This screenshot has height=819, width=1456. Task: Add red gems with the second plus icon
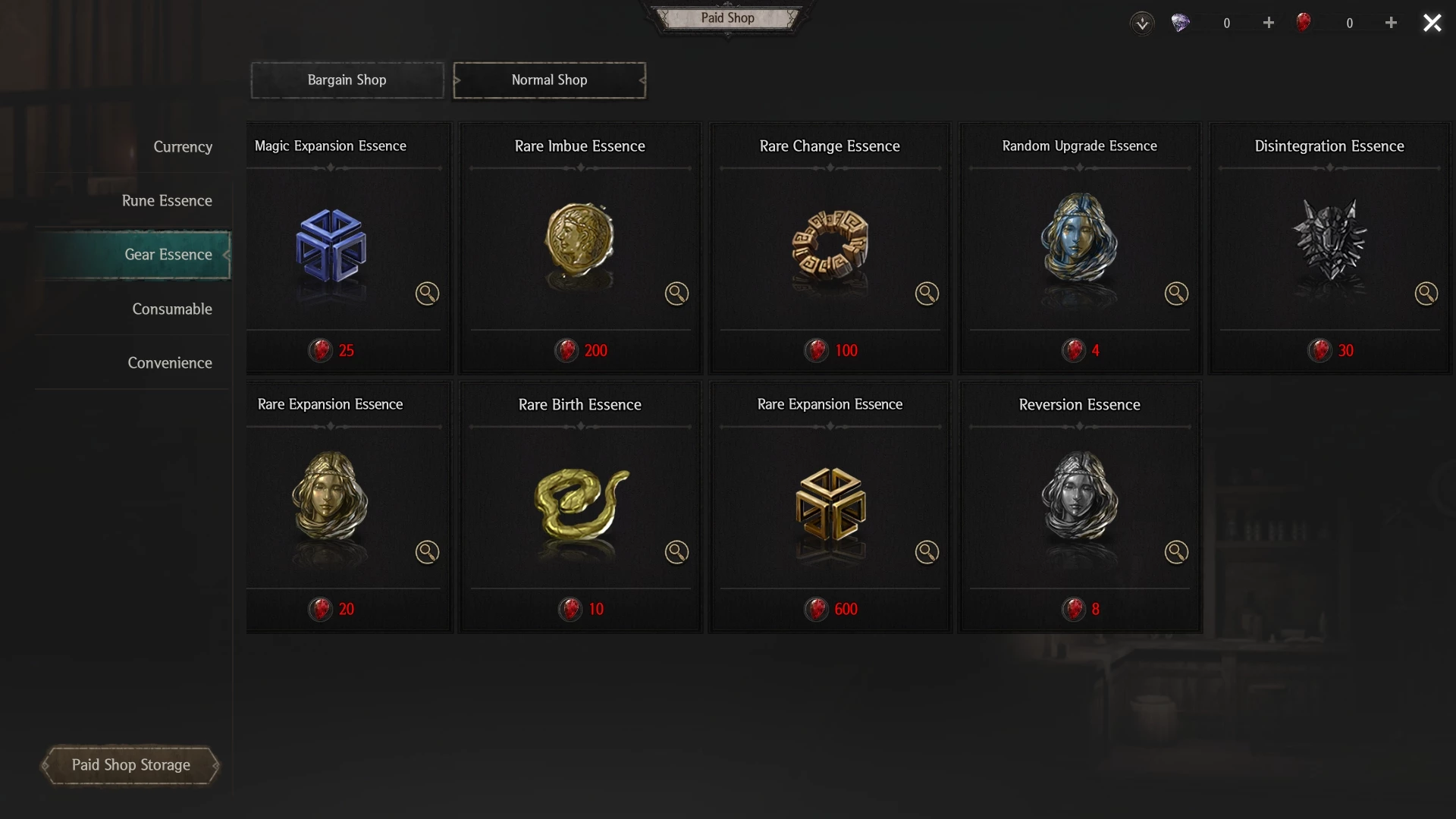1391,23
